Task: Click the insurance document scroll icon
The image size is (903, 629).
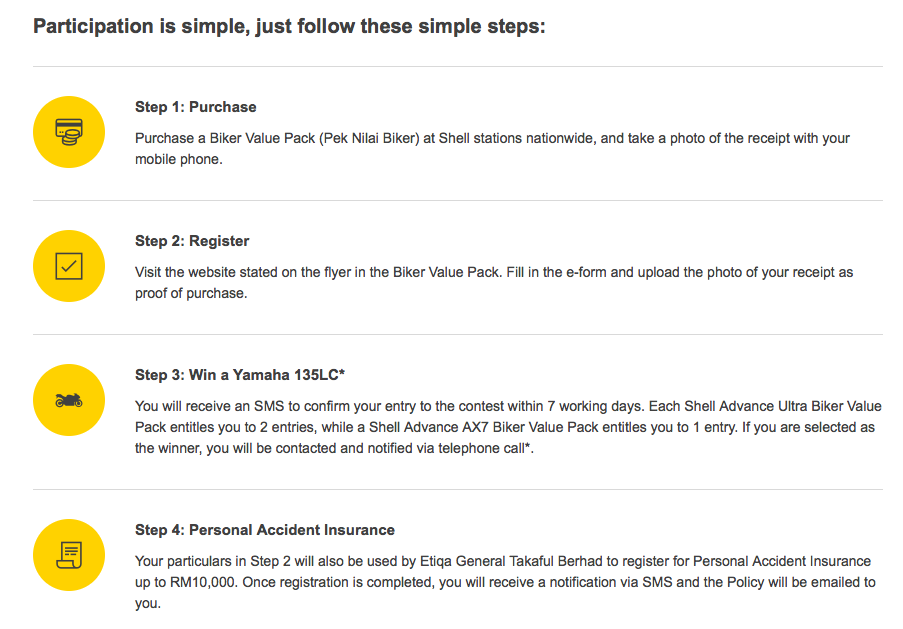Action: pos(69,555)
